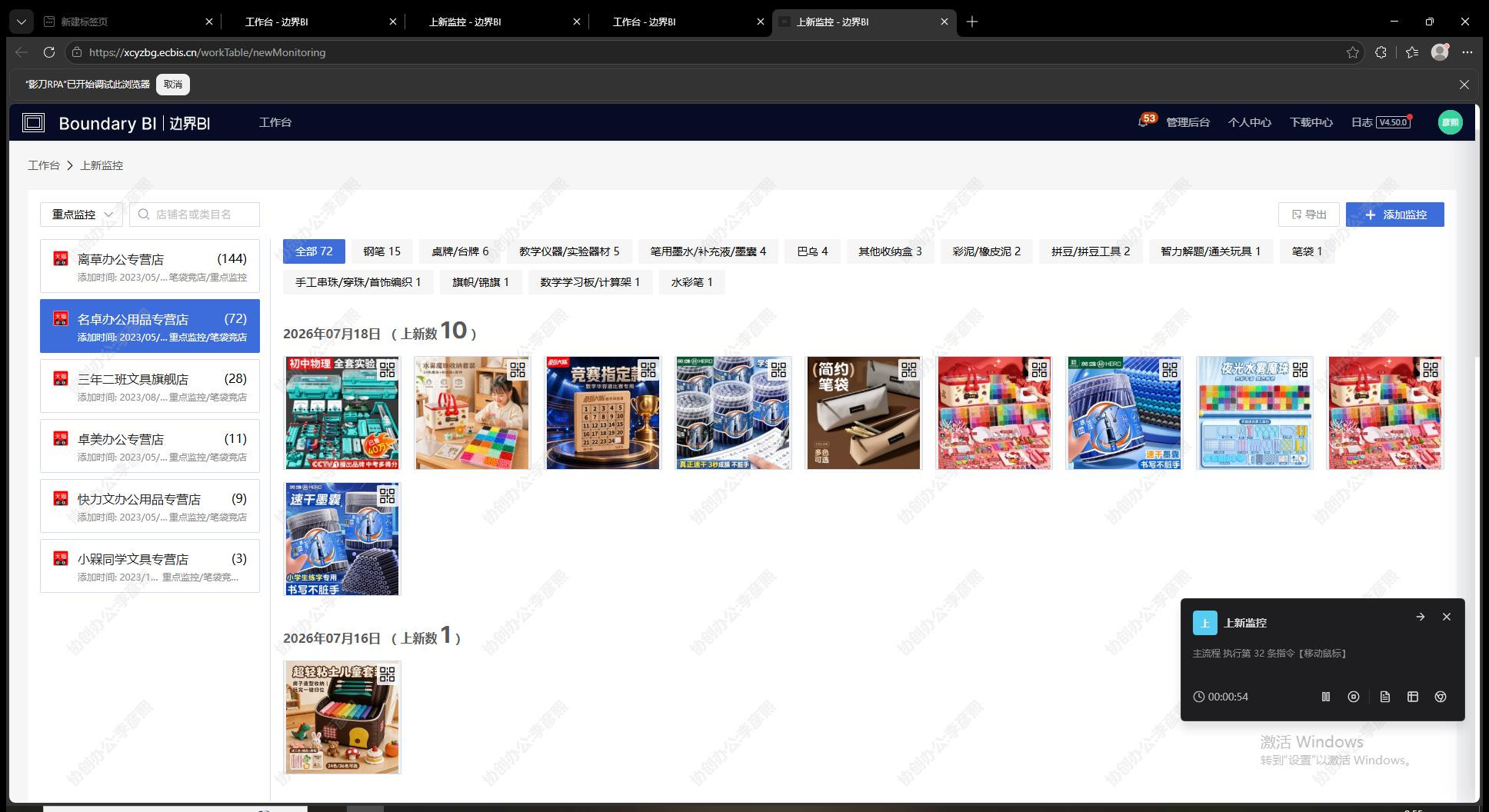Close the 上新监控 RPA floating panel
The image size is (1489, 812).
coord(1447,617)
